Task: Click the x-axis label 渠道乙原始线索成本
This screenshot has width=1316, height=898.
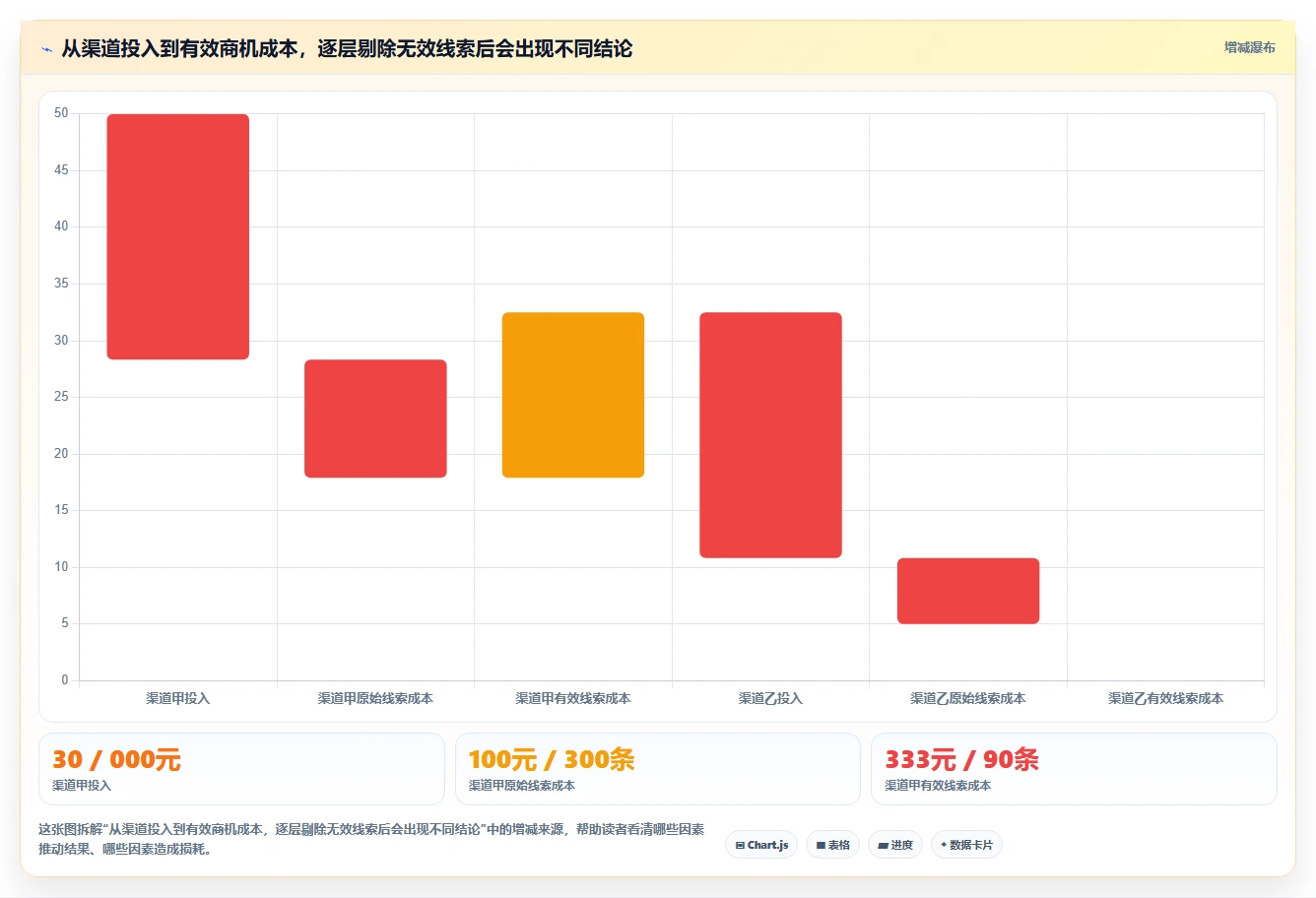Action: (968, 698)
